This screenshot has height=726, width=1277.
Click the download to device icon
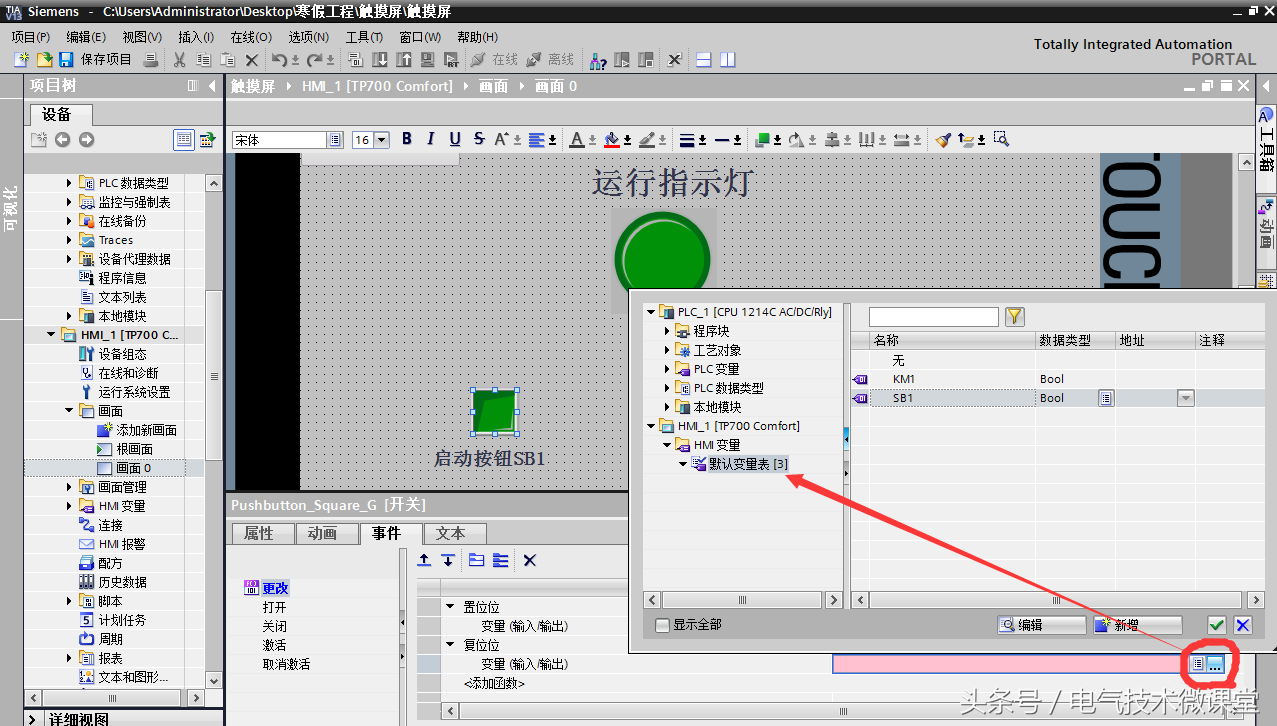click(380, 60)
